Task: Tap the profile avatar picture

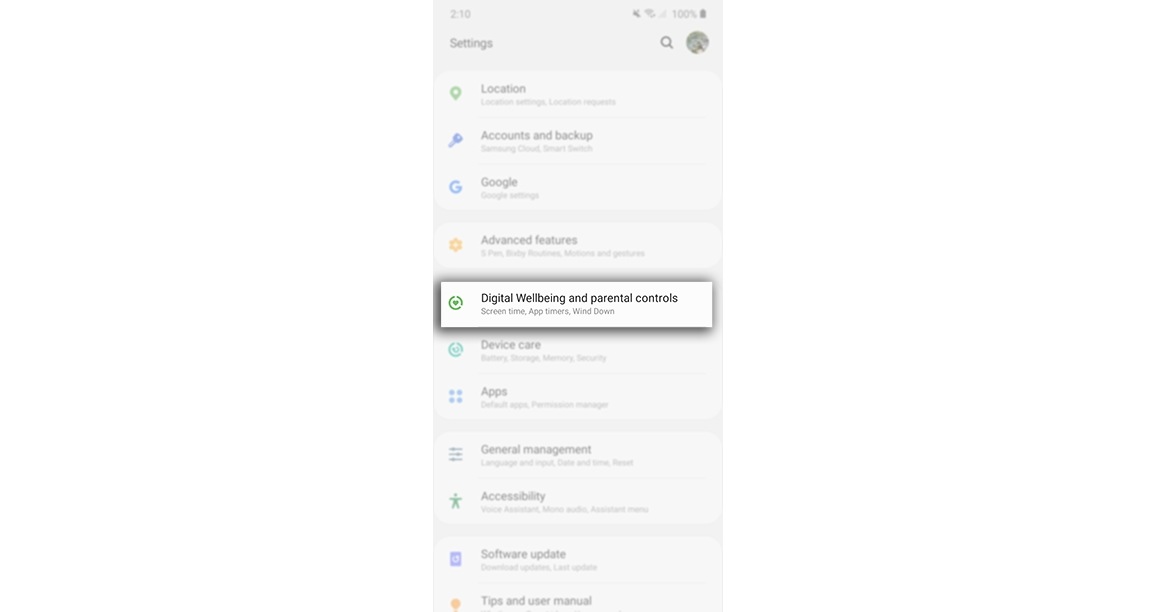Action: tap(697, 43)
